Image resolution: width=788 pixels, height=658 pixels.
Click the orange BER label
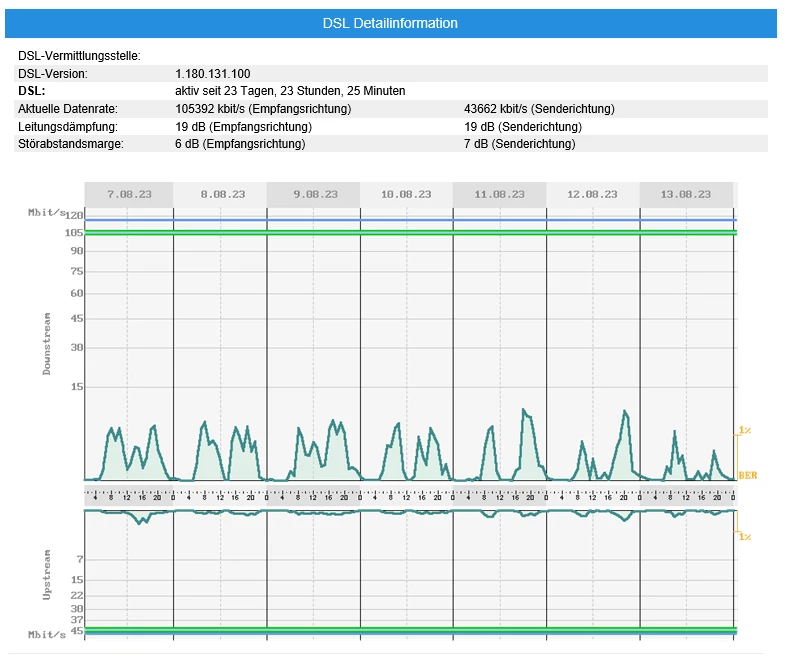pos(748,475)
